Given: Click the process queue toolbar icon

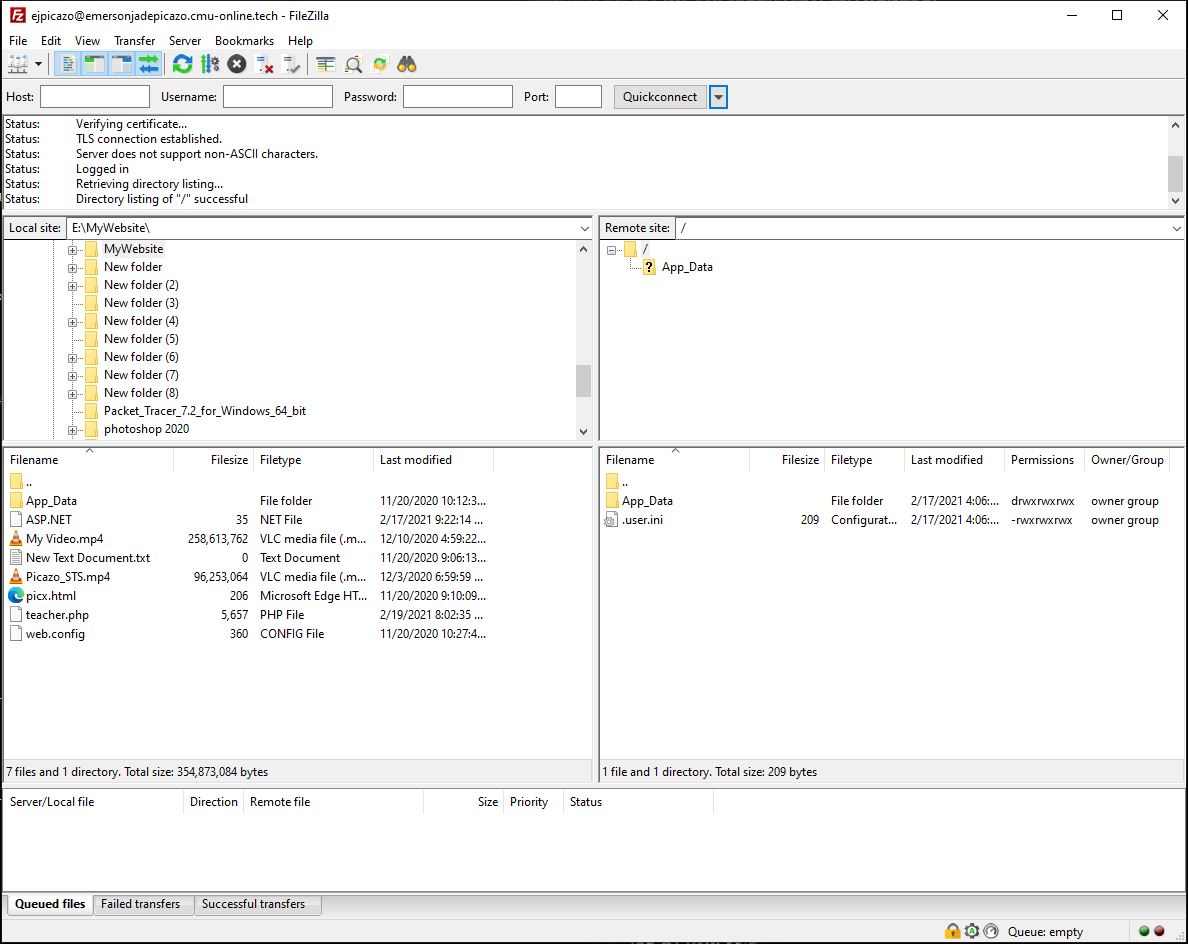Looking at the screenshot, I should (210, 65).
